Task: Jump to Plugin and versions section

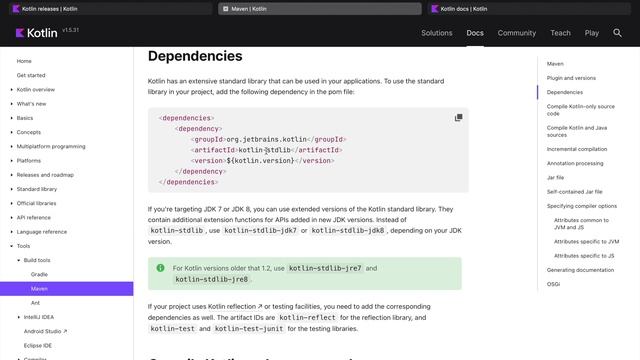Action: click(571, 78)
